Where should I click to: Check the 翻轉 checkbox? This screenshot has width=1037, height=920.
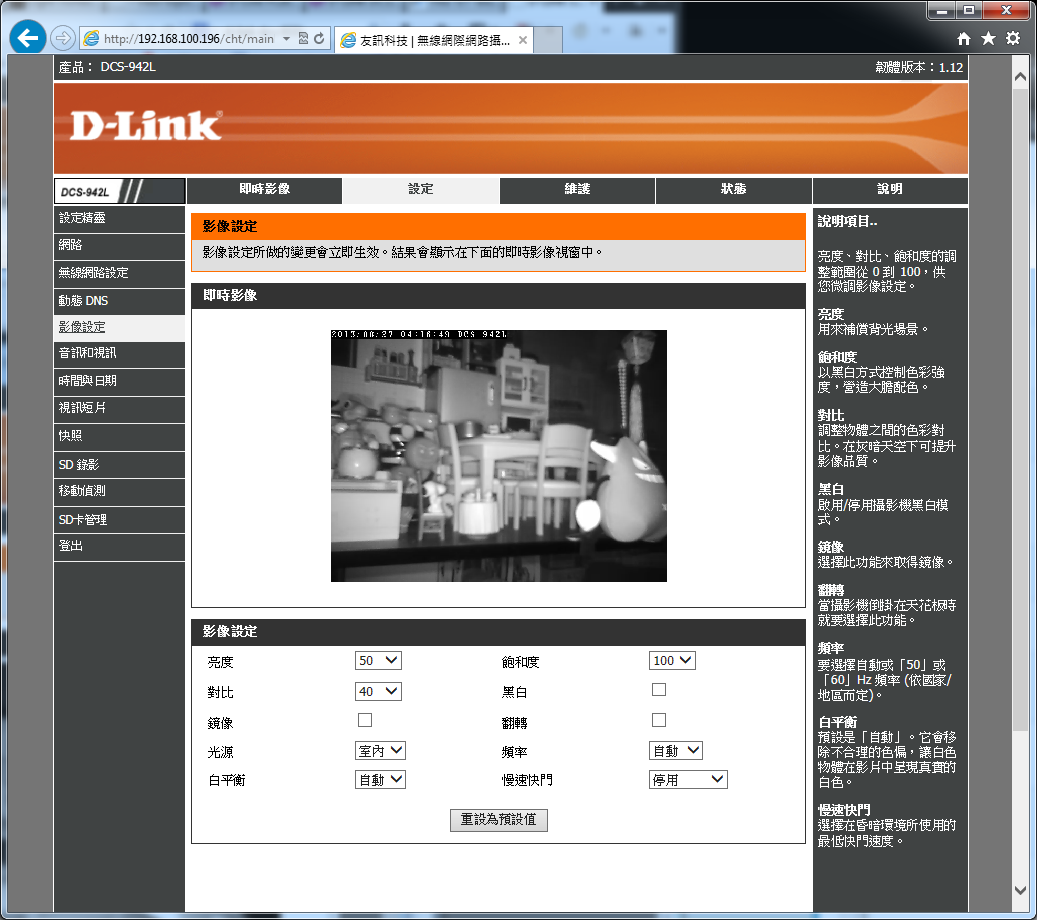(x=659, y=720)
